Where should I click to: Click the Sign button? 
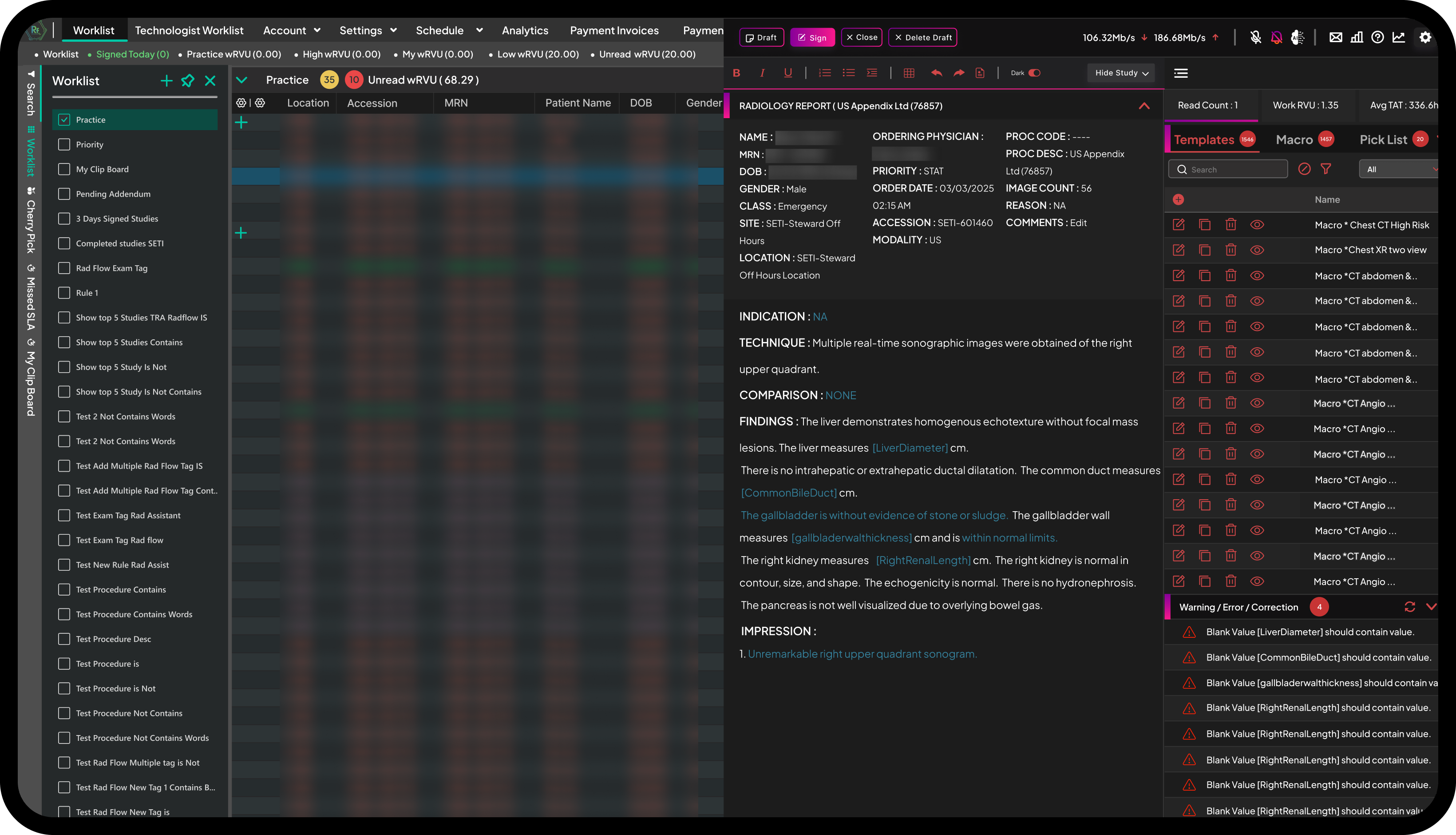(811, 37)
